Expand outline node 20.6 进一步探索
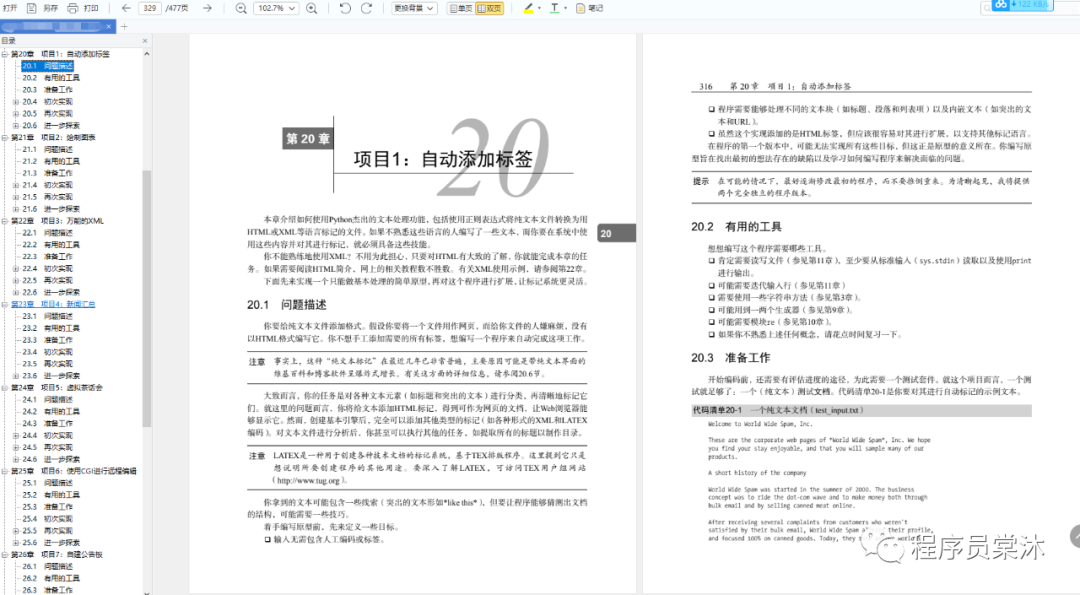Image resolution: width=1080 pixels, height=595 pixels. pos(16,125)
